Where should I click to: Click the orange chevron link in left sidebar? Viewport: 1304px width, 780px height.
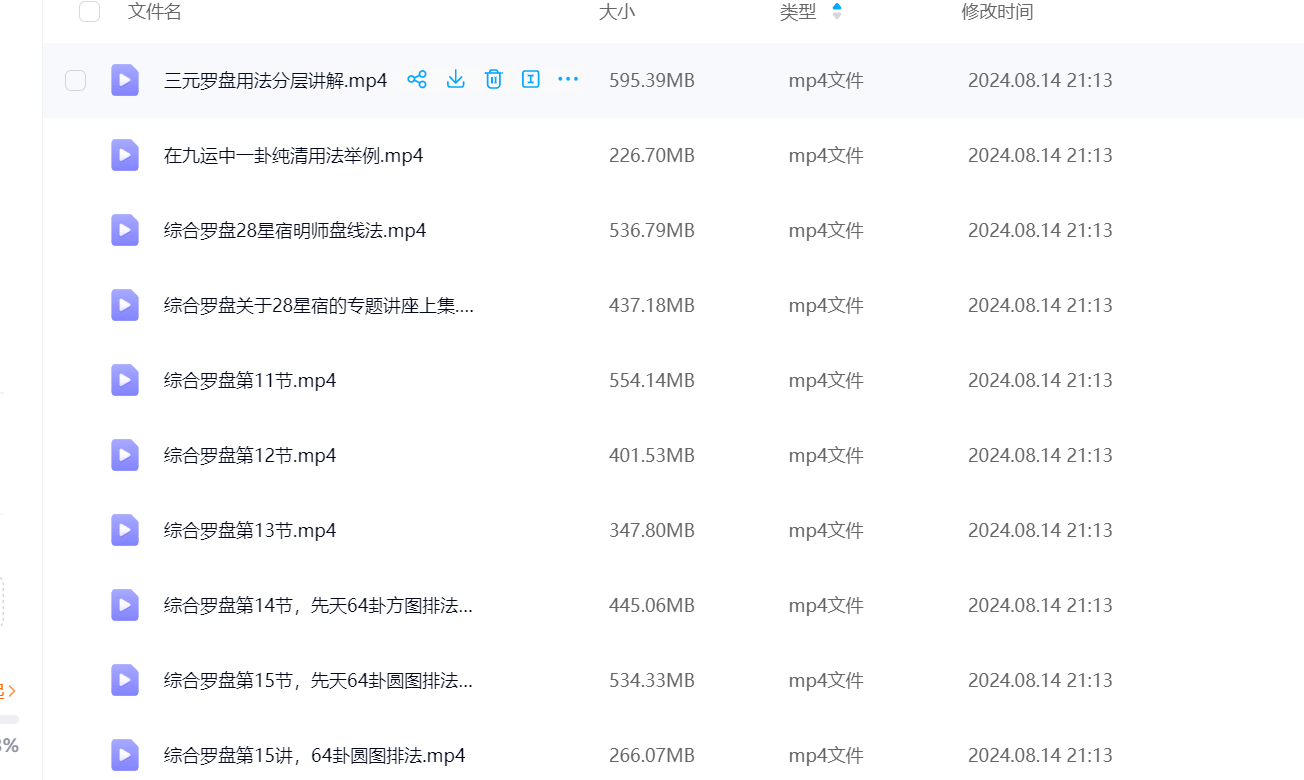tap(9, 690)
